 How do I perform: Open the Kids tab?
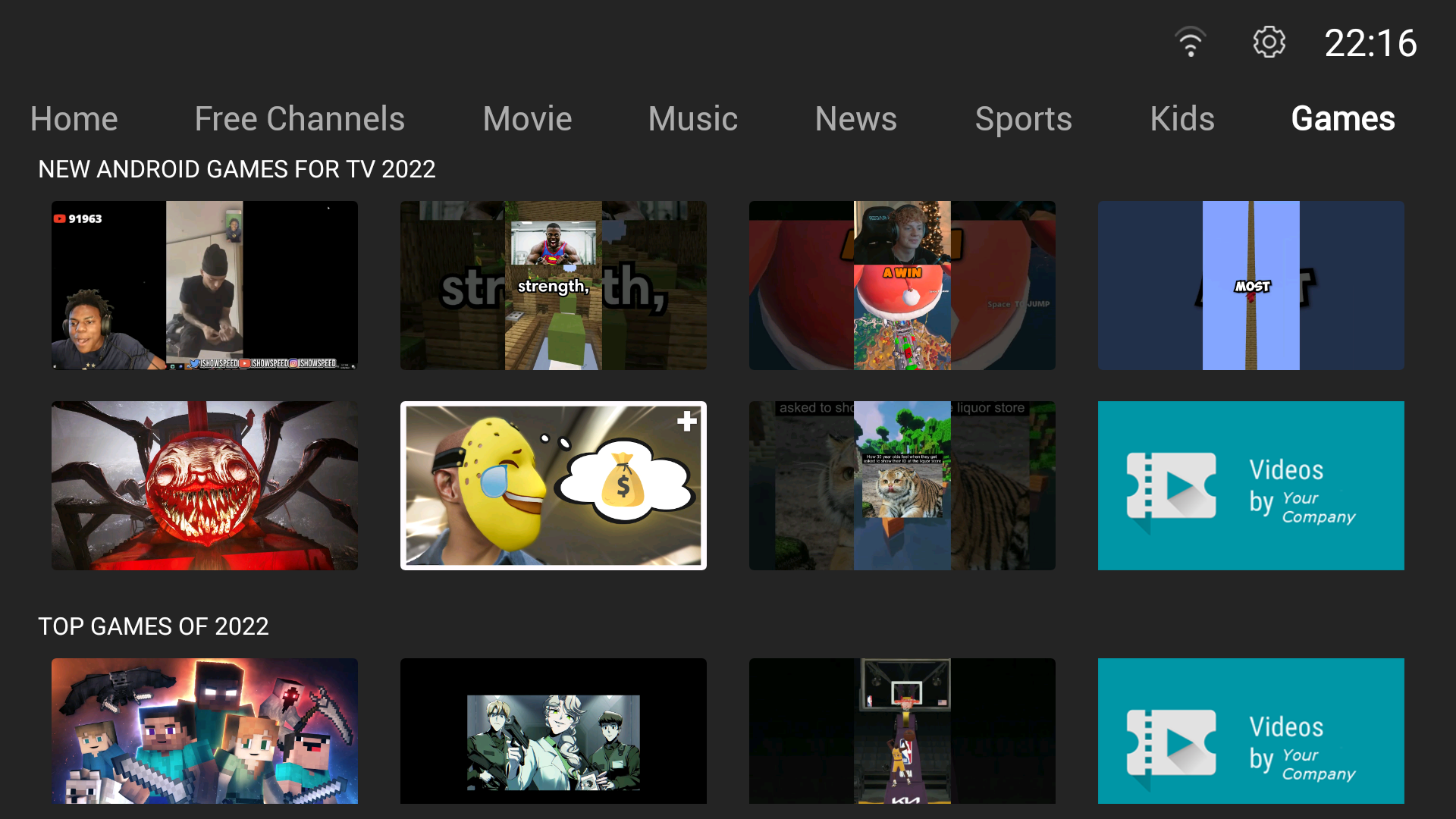tap(1181, 119)
